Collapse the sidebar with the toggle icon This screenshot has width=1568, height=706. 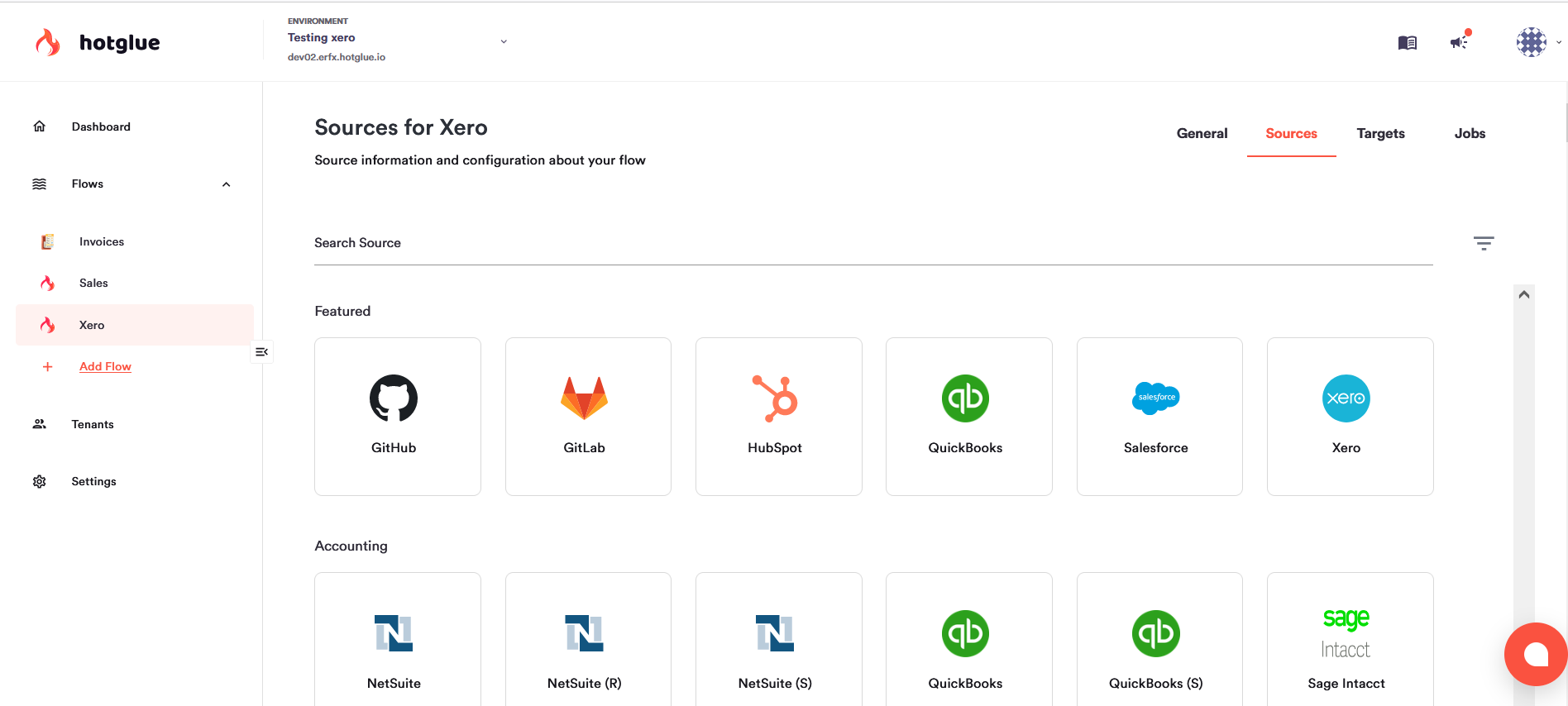click(x=261, y=351)
